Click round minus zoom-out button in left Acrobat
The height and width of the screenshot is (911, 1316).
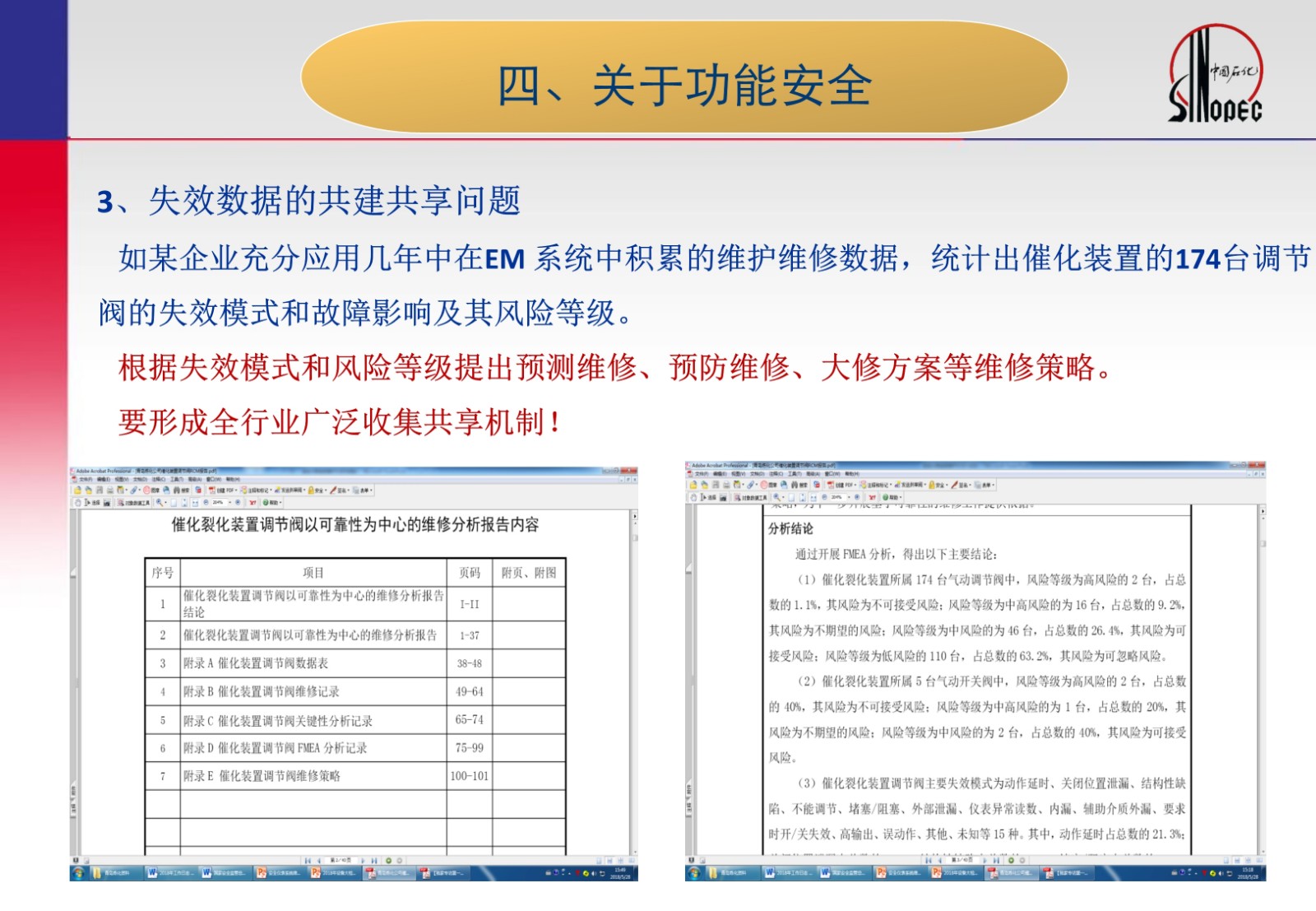206,502
